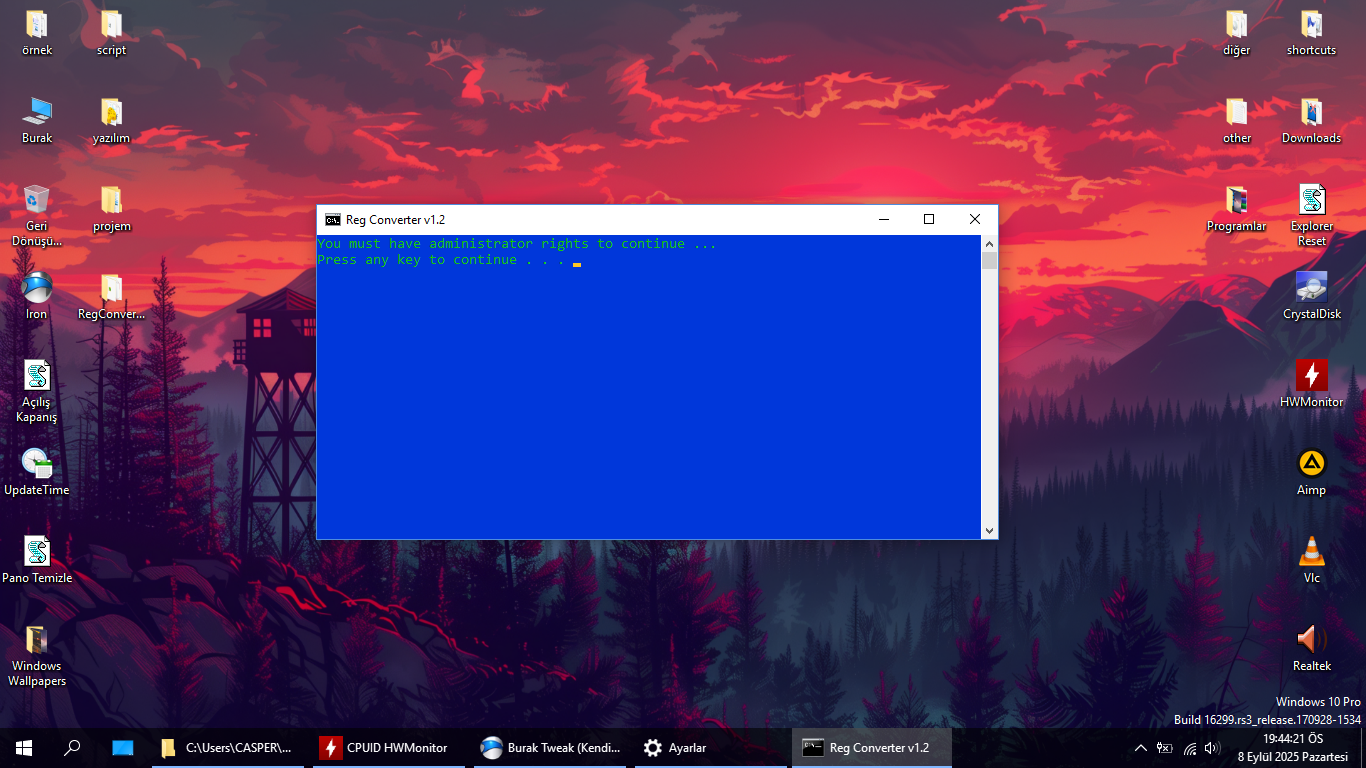Open the UpdateTime desktop shortcut

point(37,471)
